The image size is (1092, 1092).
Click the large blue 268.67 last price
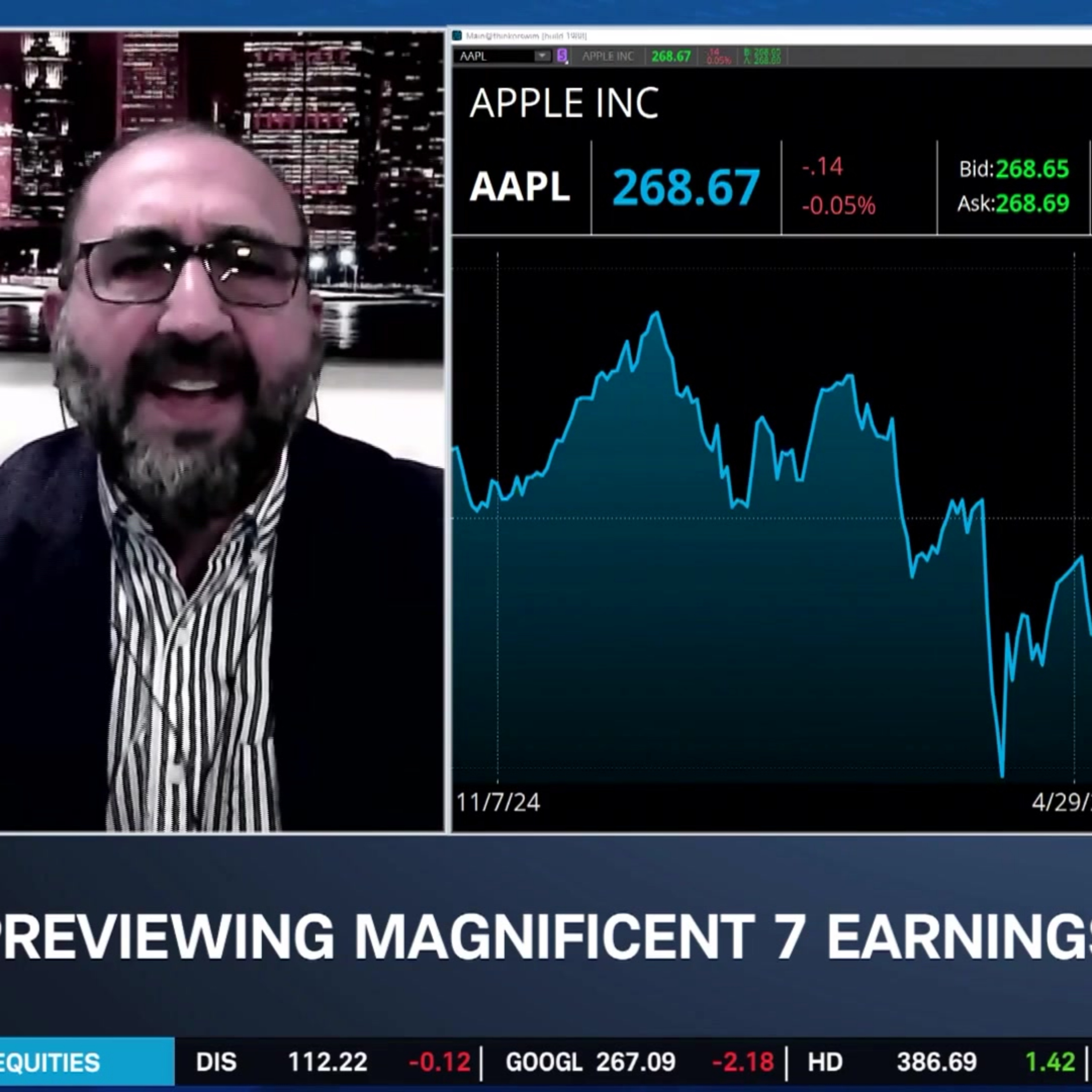686,186
